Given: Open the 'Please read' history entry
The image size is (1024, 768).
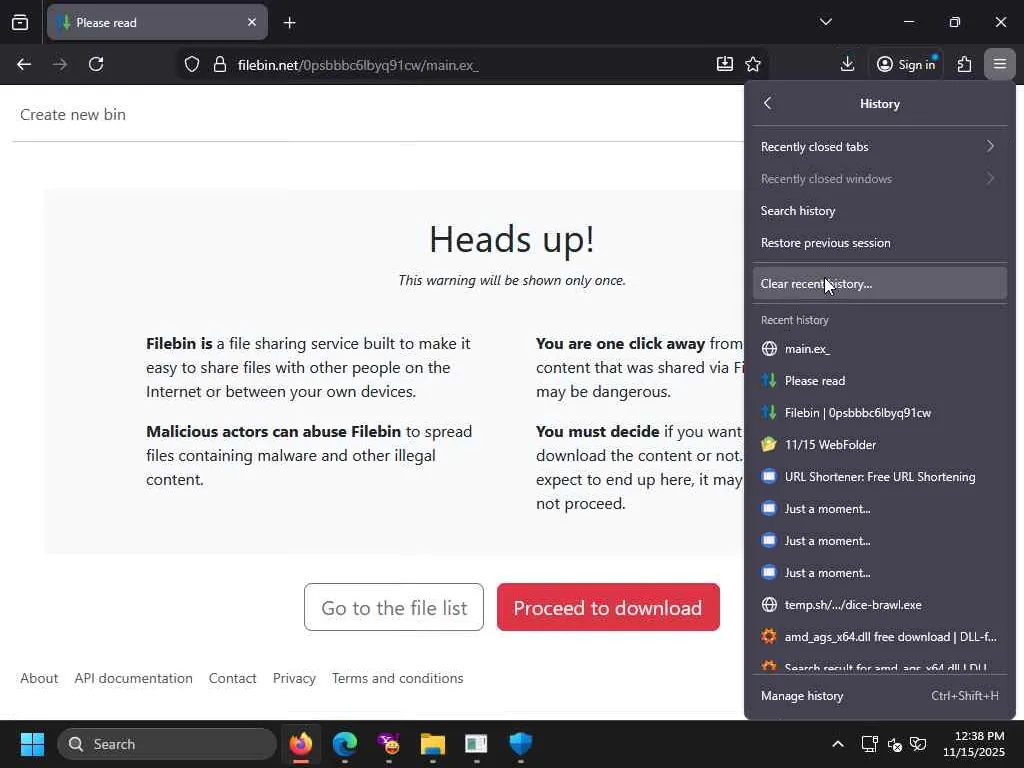Looking at the screenshot, I should [x=880, y=381].
